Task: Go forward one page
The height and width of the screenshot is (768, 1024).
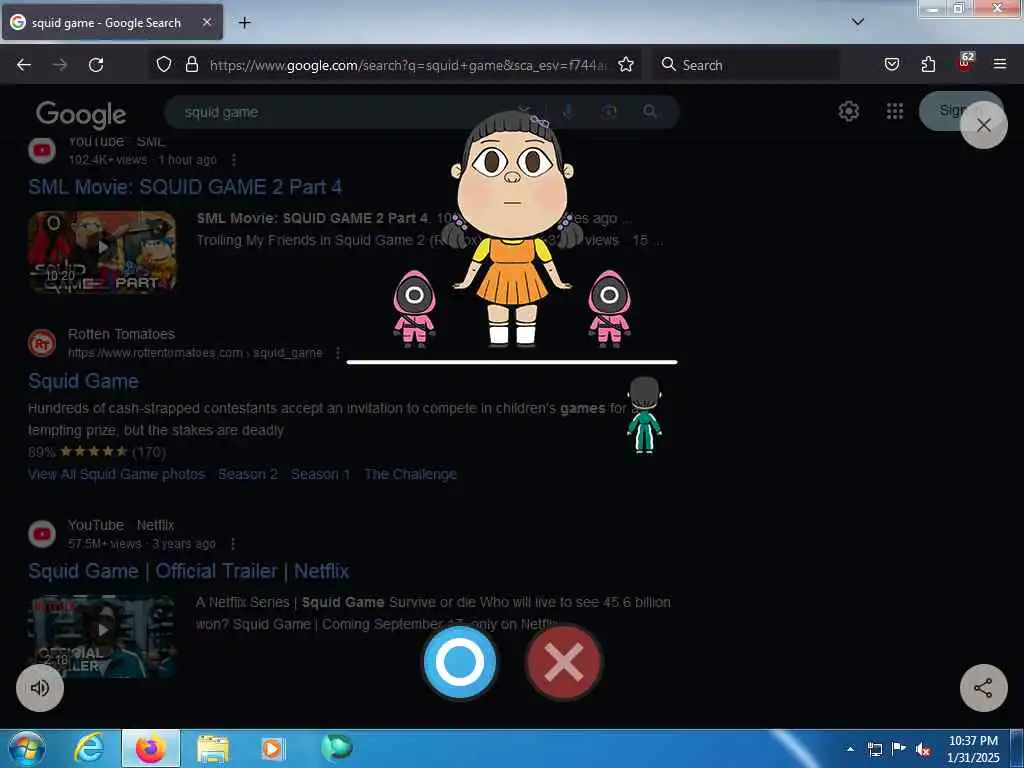Action: (60, 65)
